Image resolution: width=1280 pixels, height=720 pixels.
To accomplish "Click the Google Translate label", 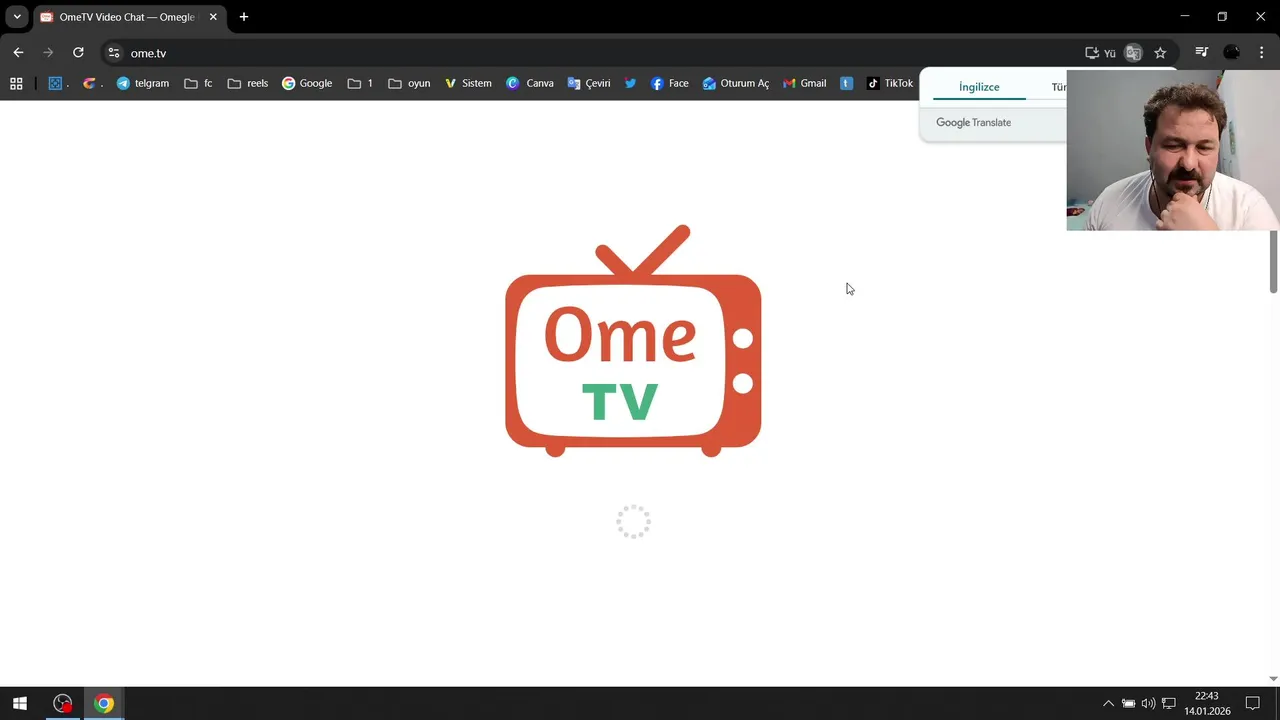I will (973, 122).
